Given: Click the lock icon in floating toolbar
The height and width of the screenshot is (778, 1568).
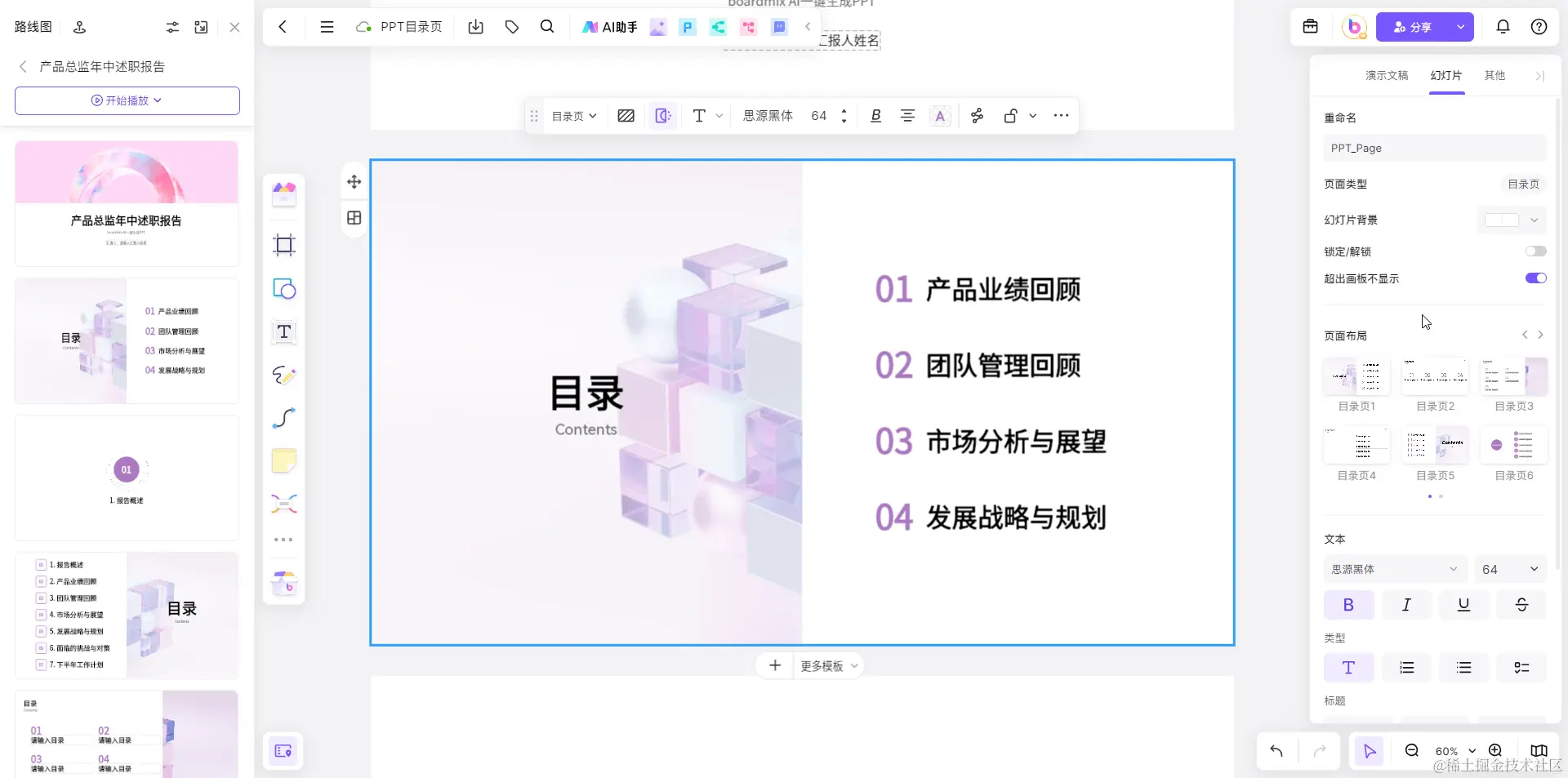Looking at the screenshot, I should (1010, 116).
